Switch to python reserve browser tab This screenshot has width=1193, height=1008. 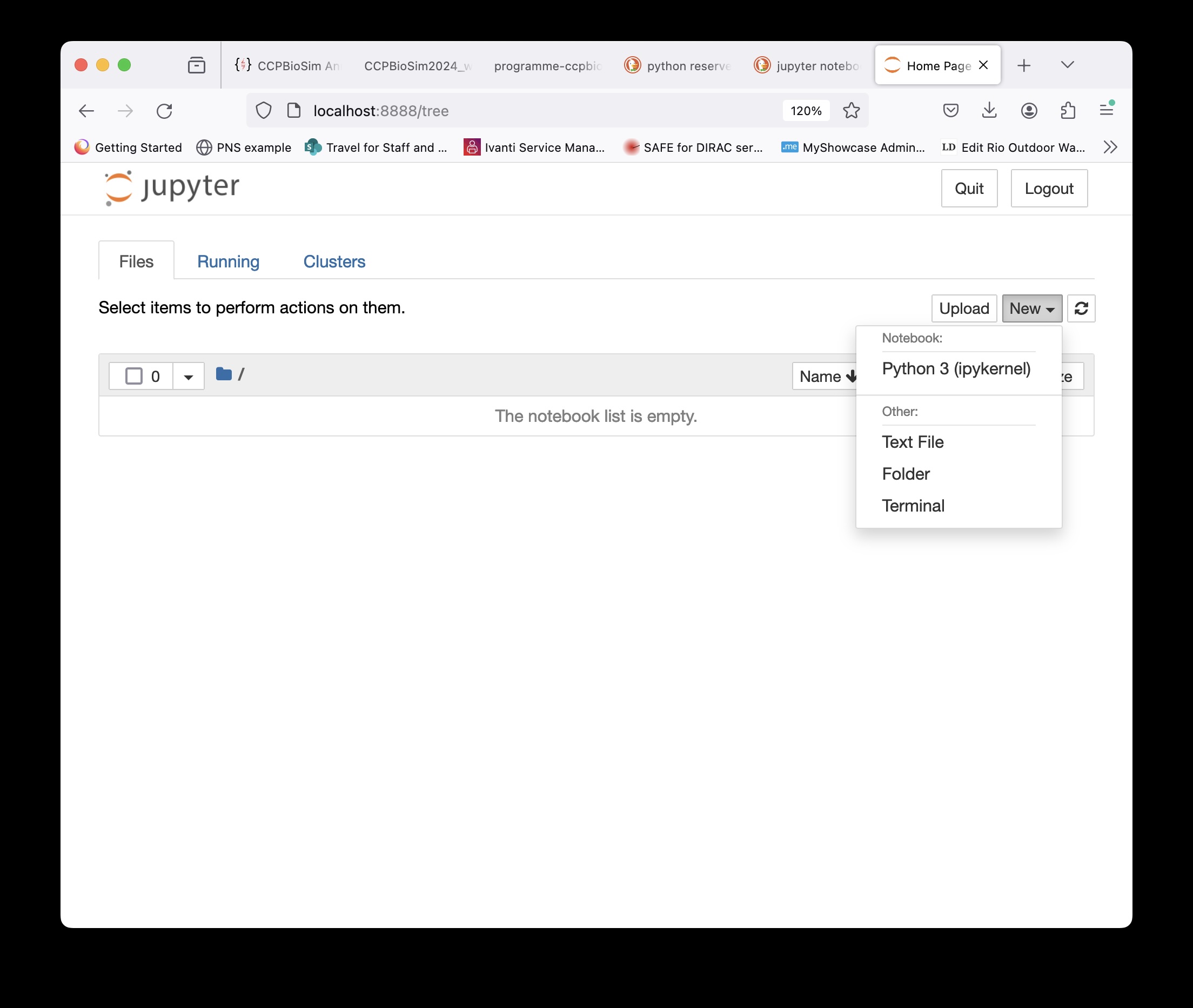pyautogui.click(x=677, y=66)
